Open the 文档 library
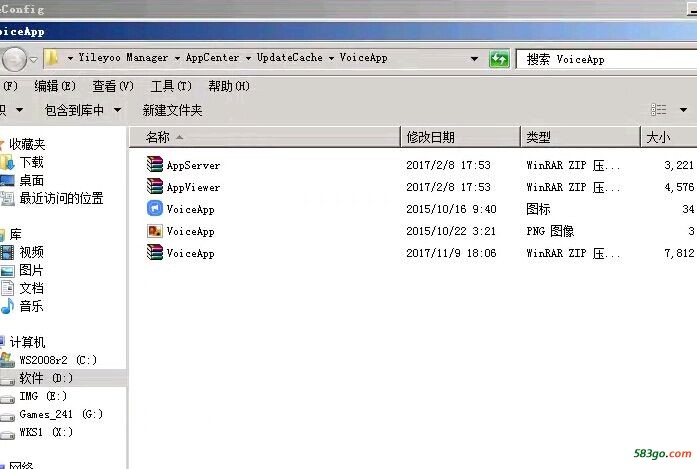 coord(31,288)
